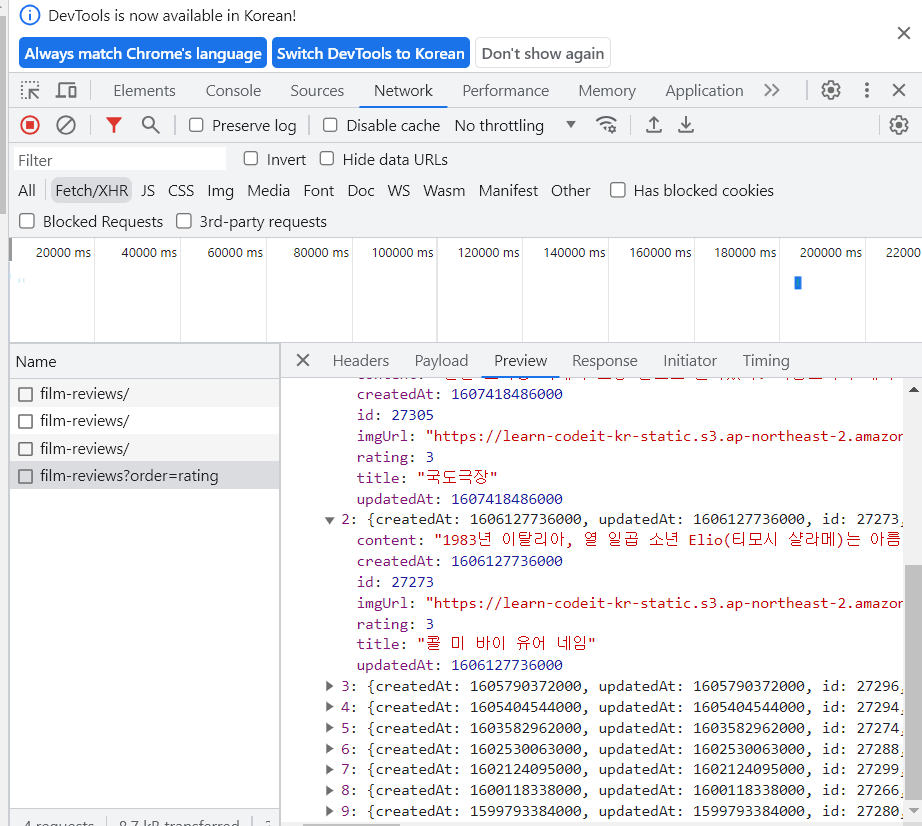The width and height of the screenshot is (922, 826).
Task: Dismiss the Korean language infobar
Action: click(x=904, y=33)
